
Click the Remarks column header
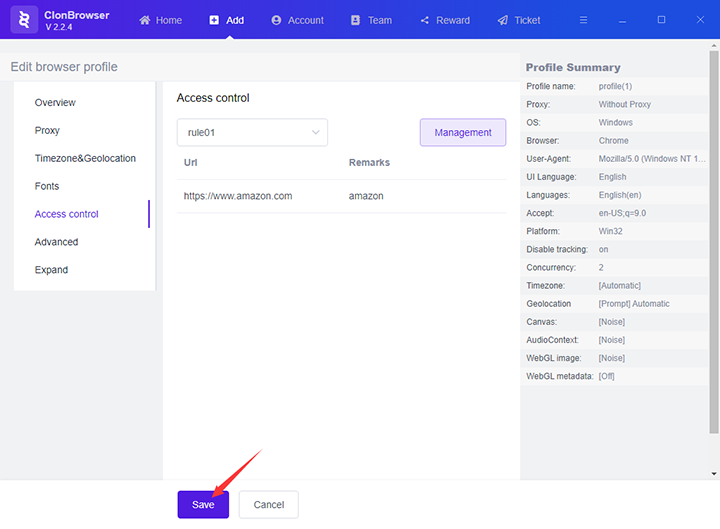tap(369, 163)
